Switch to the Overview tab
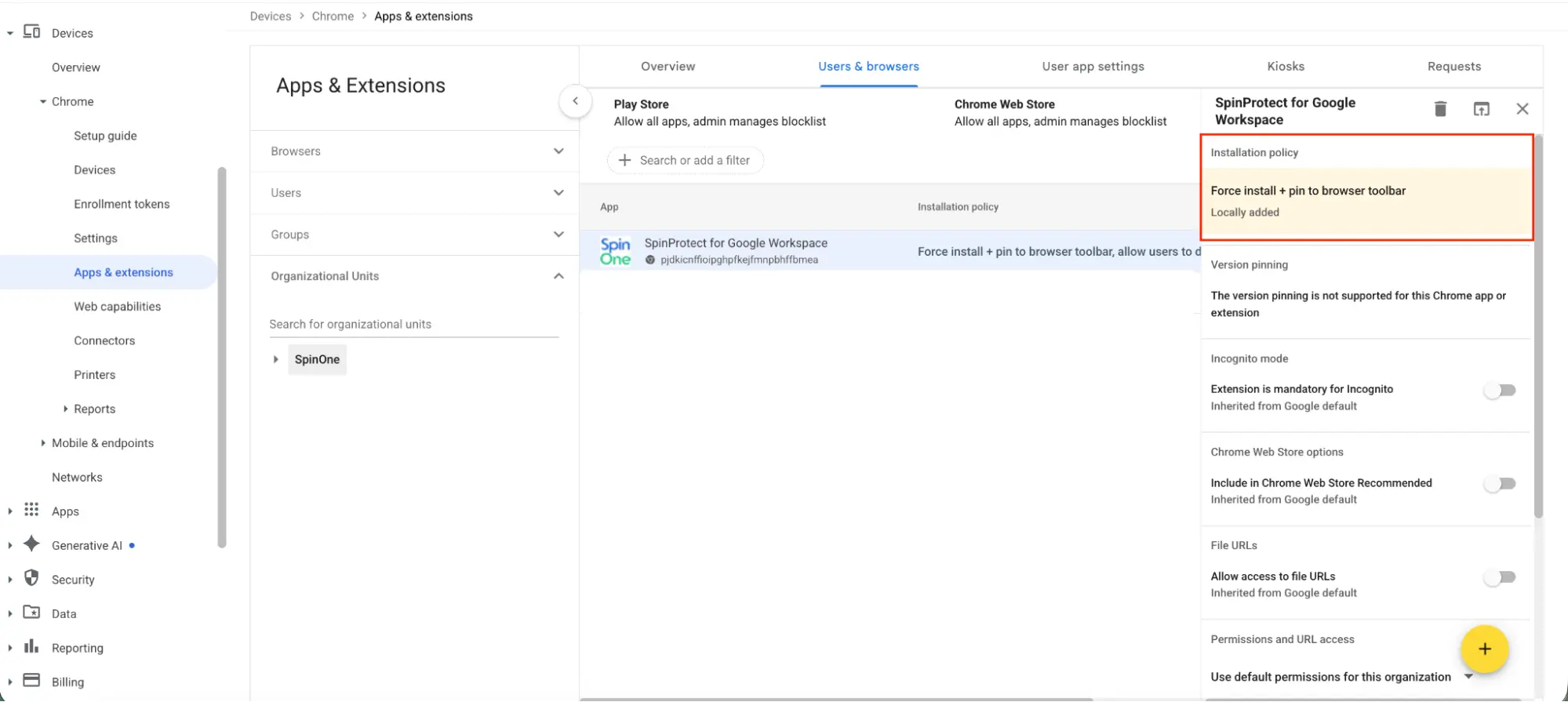 pos(668,67)
